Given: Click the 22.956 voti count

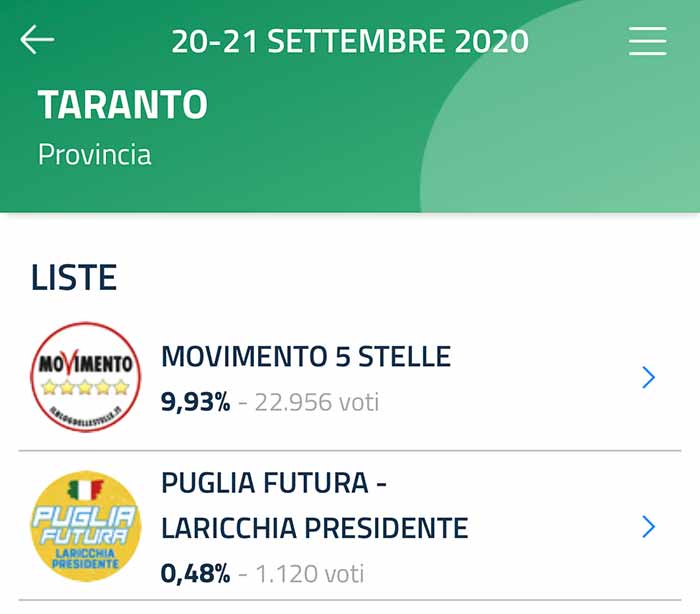Looking at the screenshot, I should click(317, 401).
